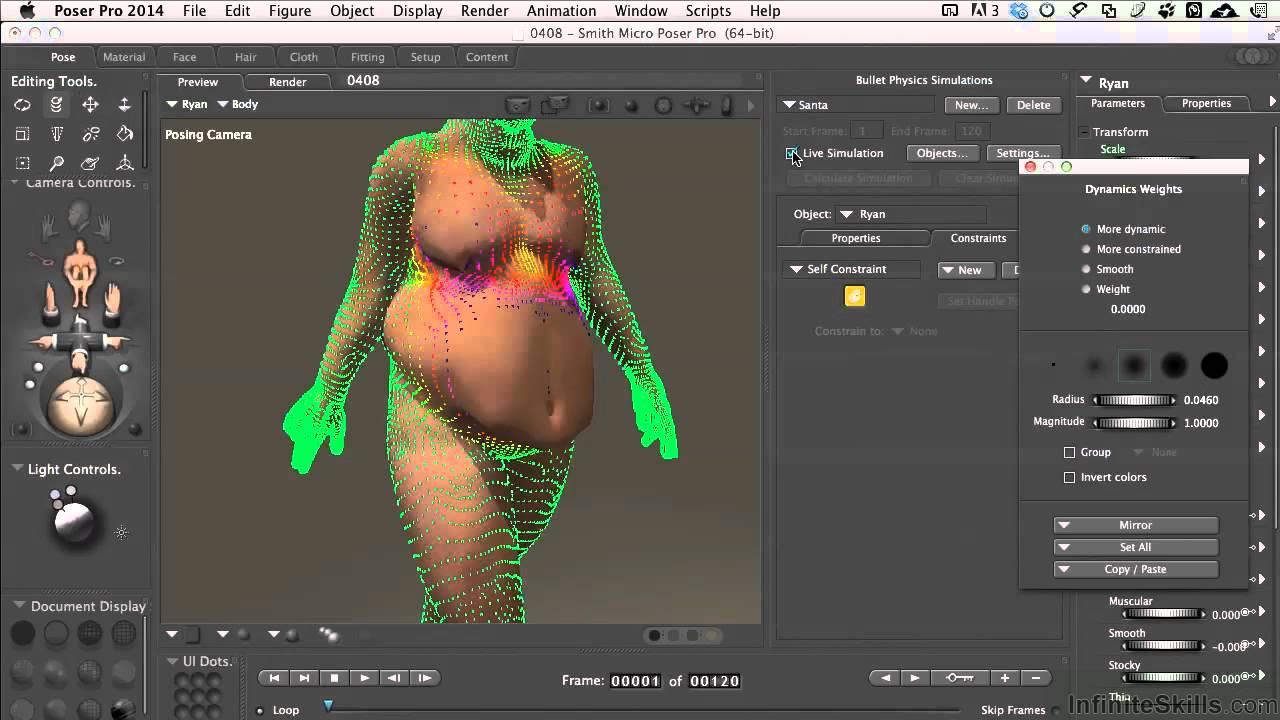Adjust the Radius slider
The height and width of the screenshot is (720, 1280).
(x=1134, y=400)
